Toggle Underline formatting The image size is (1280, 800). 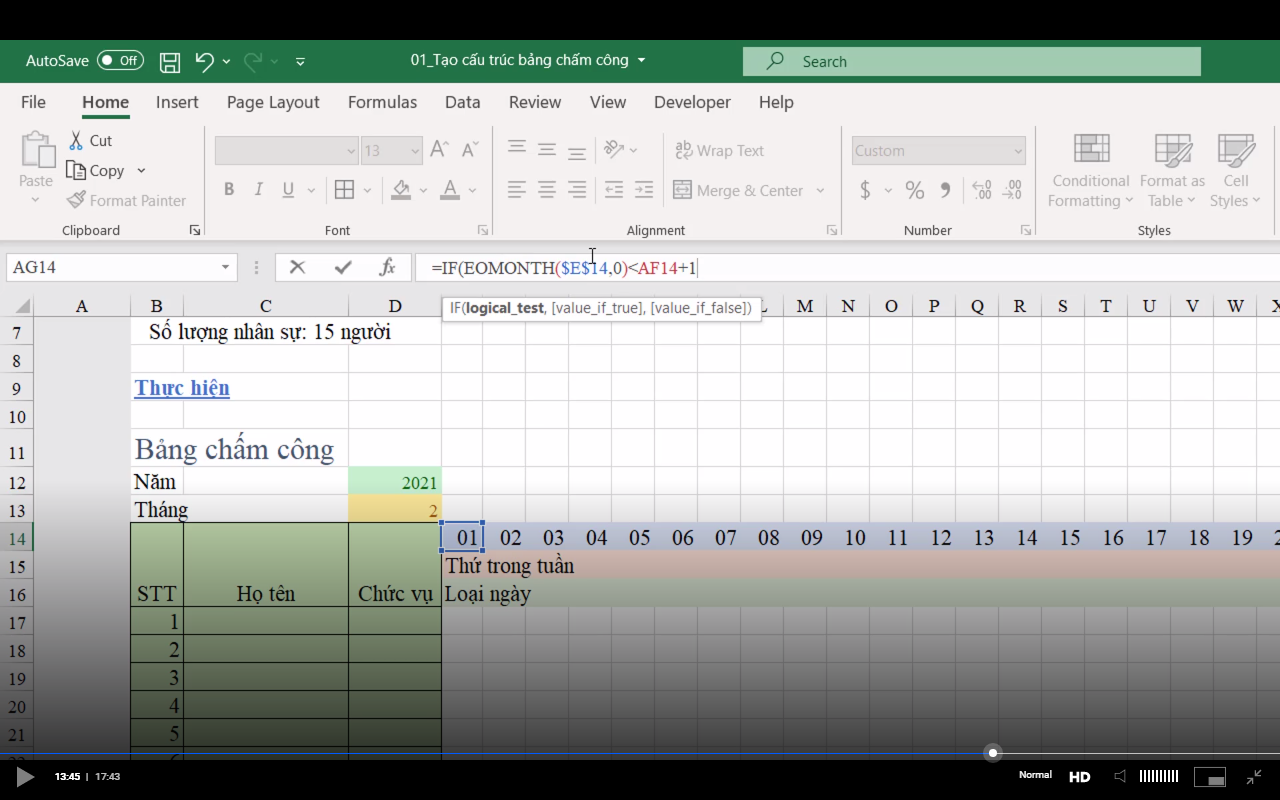tap(288, 190)
